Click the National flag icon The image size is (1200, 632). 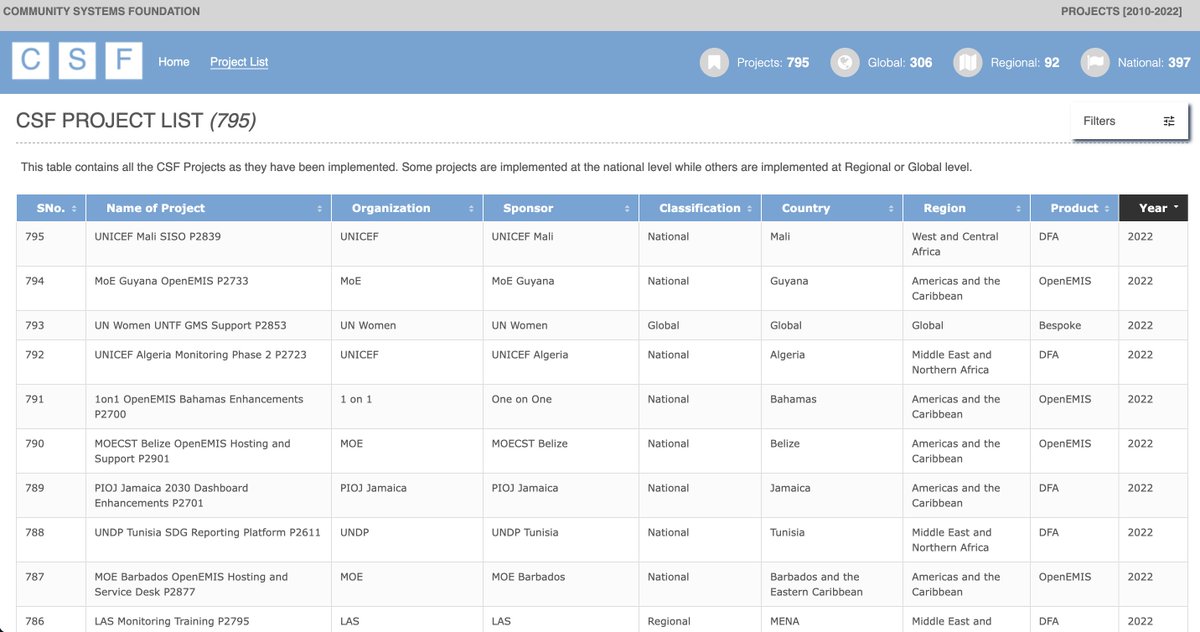coord(1095,62)
